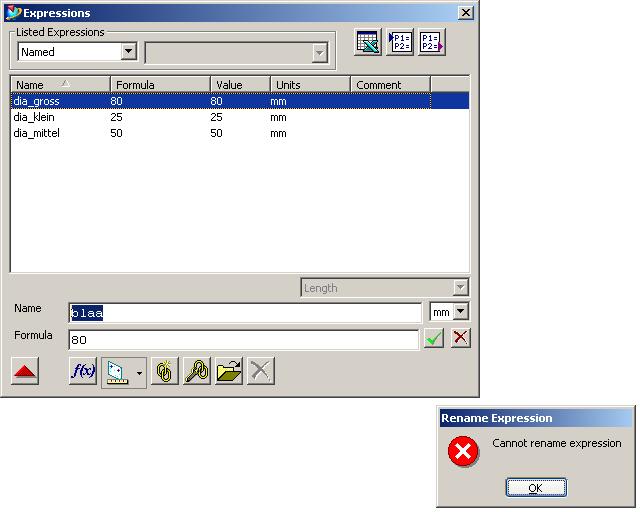This screenshot has height=512, width=640.
Task: Collapse the options with the red triangle
Action: [x=25, y=371]
